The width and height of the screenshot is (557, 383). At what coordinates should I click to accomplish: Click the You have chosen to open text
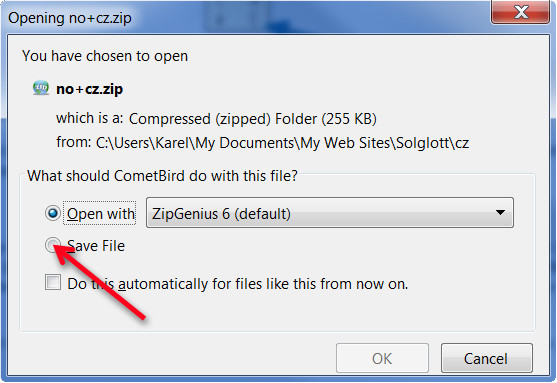point(105,56)
